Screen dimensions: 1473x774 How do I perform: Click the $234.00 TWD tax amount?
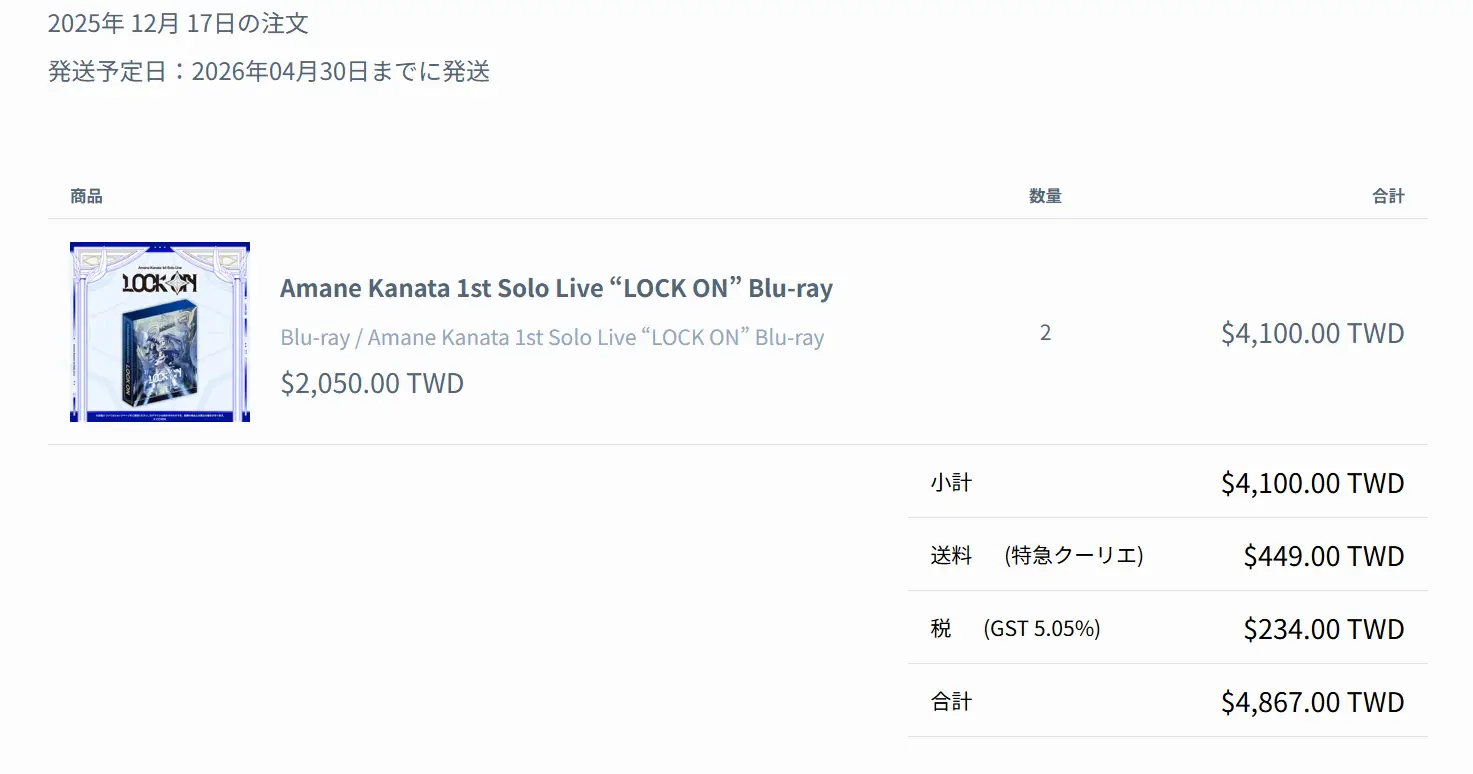click(1324, 629)
